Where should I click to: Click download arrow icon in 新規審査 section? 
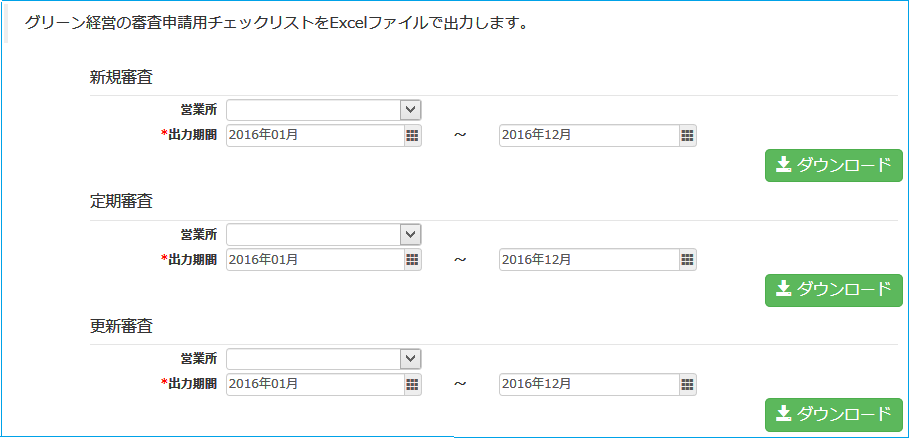coord(784,165)
